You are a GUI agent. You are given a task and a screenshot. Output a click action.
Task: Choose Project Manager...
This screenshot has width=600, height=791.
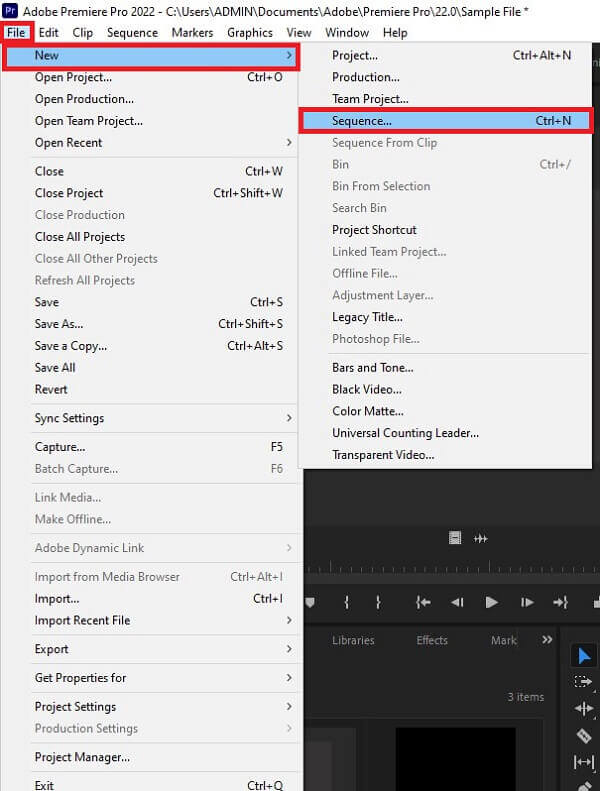(x=151, y=757)
